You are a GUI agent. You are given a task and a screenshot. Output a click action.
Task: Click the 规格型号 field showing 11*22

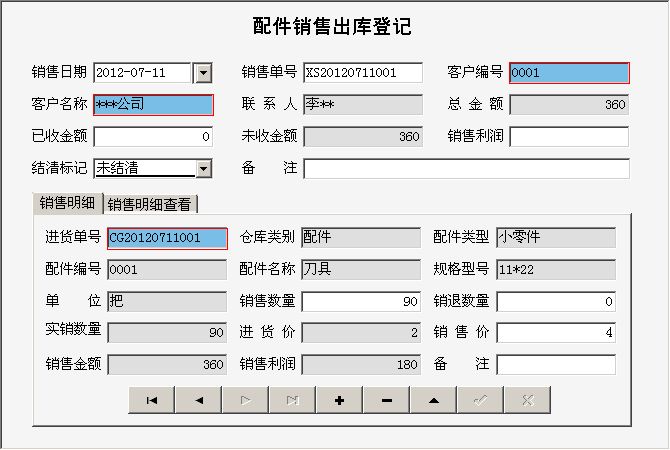tap(556, 270)
